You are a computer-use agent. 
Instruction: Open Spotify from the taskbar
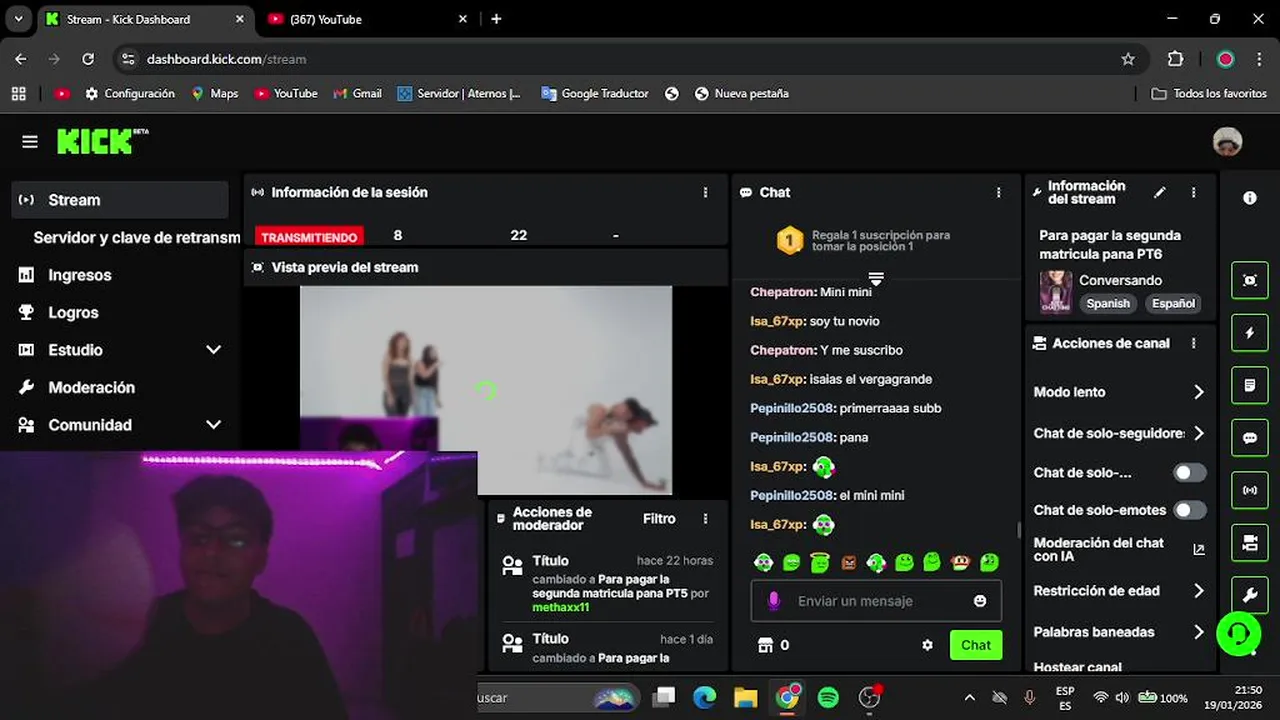pos(828,698)
